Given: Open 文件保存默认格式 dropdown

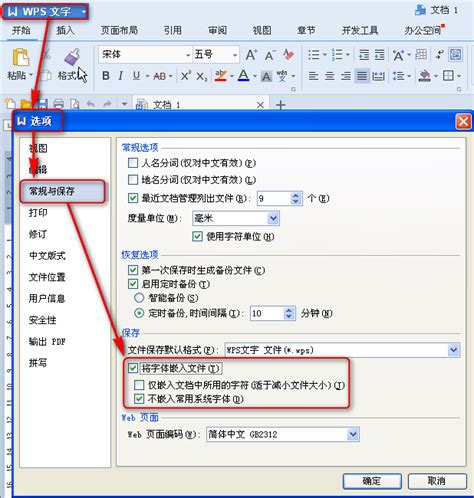Looking at the screenshot, I should [453, 350].
